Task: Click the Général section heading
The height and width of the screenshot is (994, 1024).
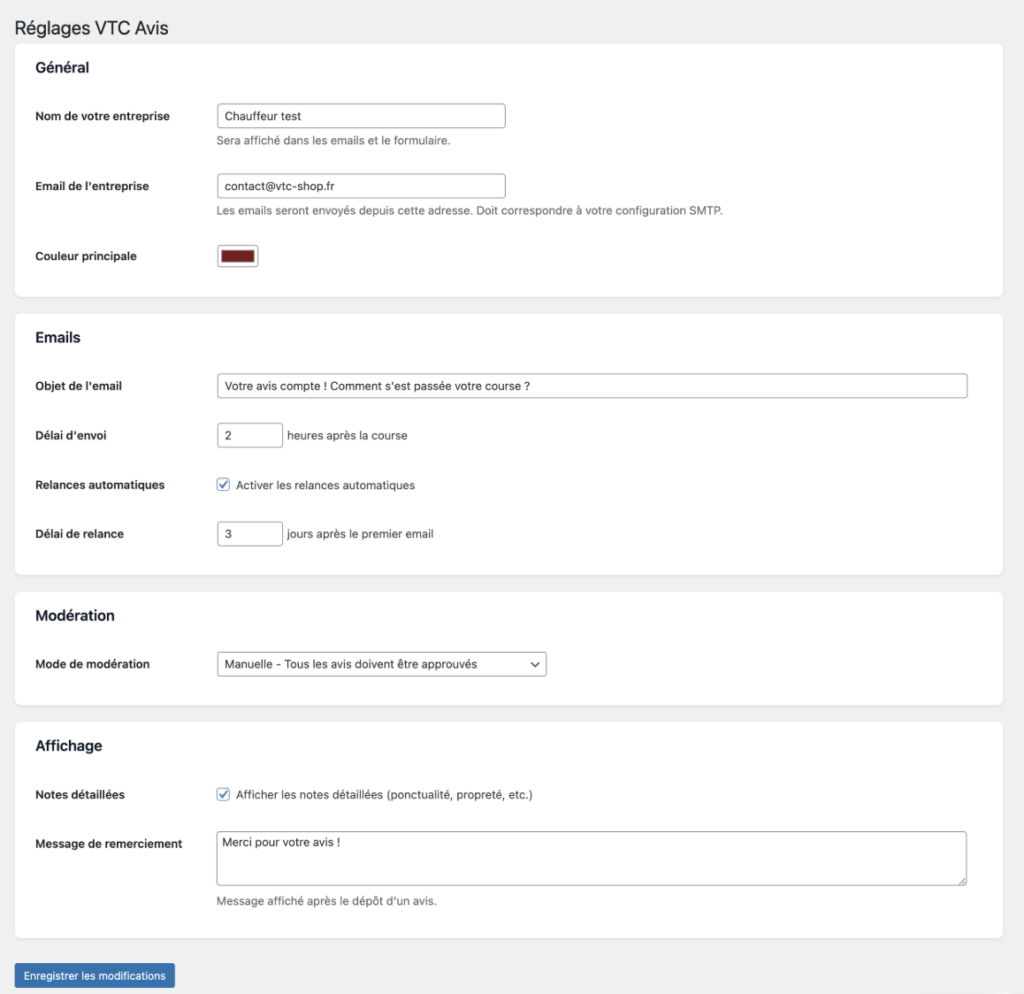Action: pyautogui.click(x=64, y=67)
